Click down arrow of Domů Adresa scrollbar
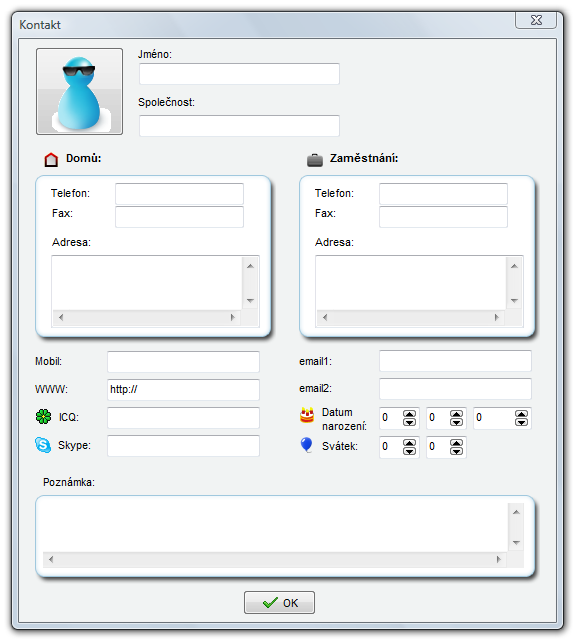 [x=251, y=301]
